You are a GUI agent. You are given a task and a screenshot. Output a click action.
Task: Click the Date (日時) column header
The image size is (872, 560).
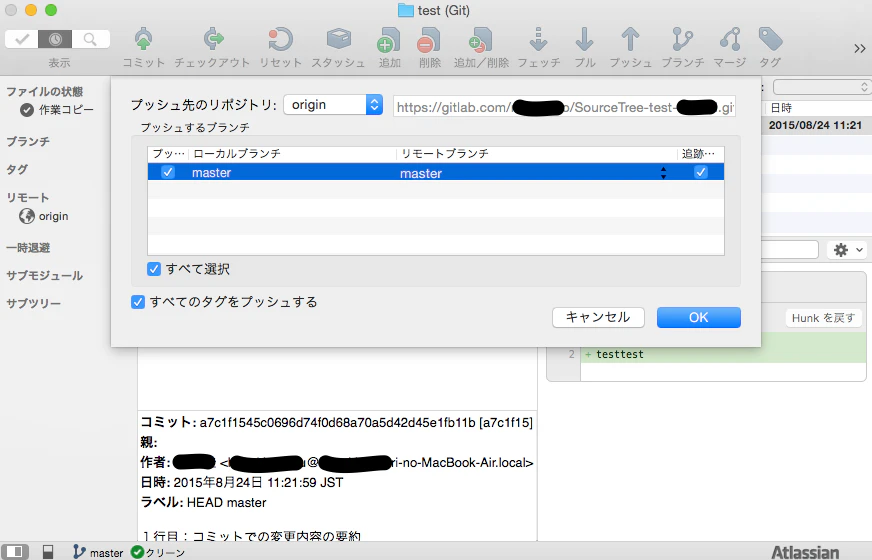click(781, 108)
